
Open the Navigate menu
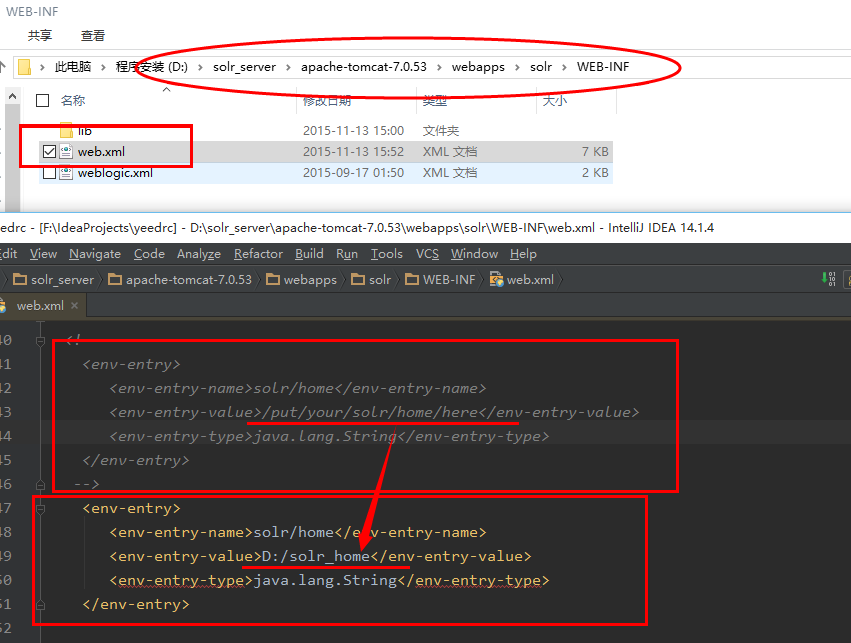click(x=95, y=253)
